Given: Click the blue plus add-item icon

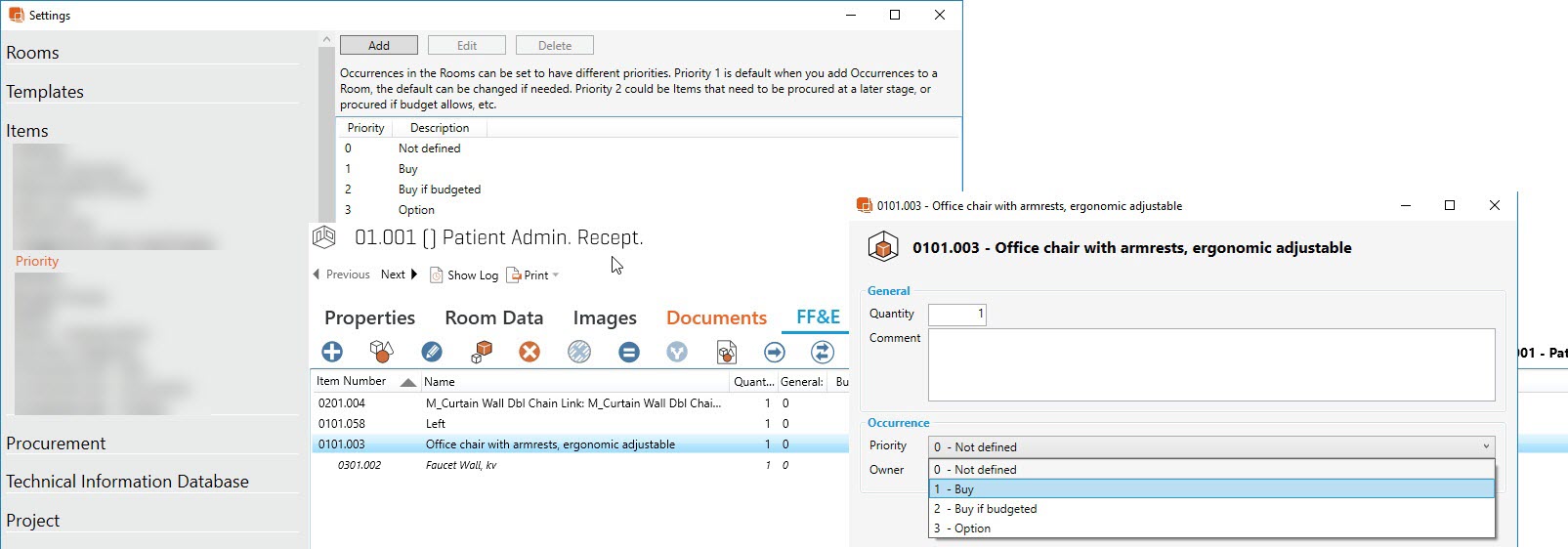Looking at the screenshot, I should pyautogui.click(x=332, y=352).
